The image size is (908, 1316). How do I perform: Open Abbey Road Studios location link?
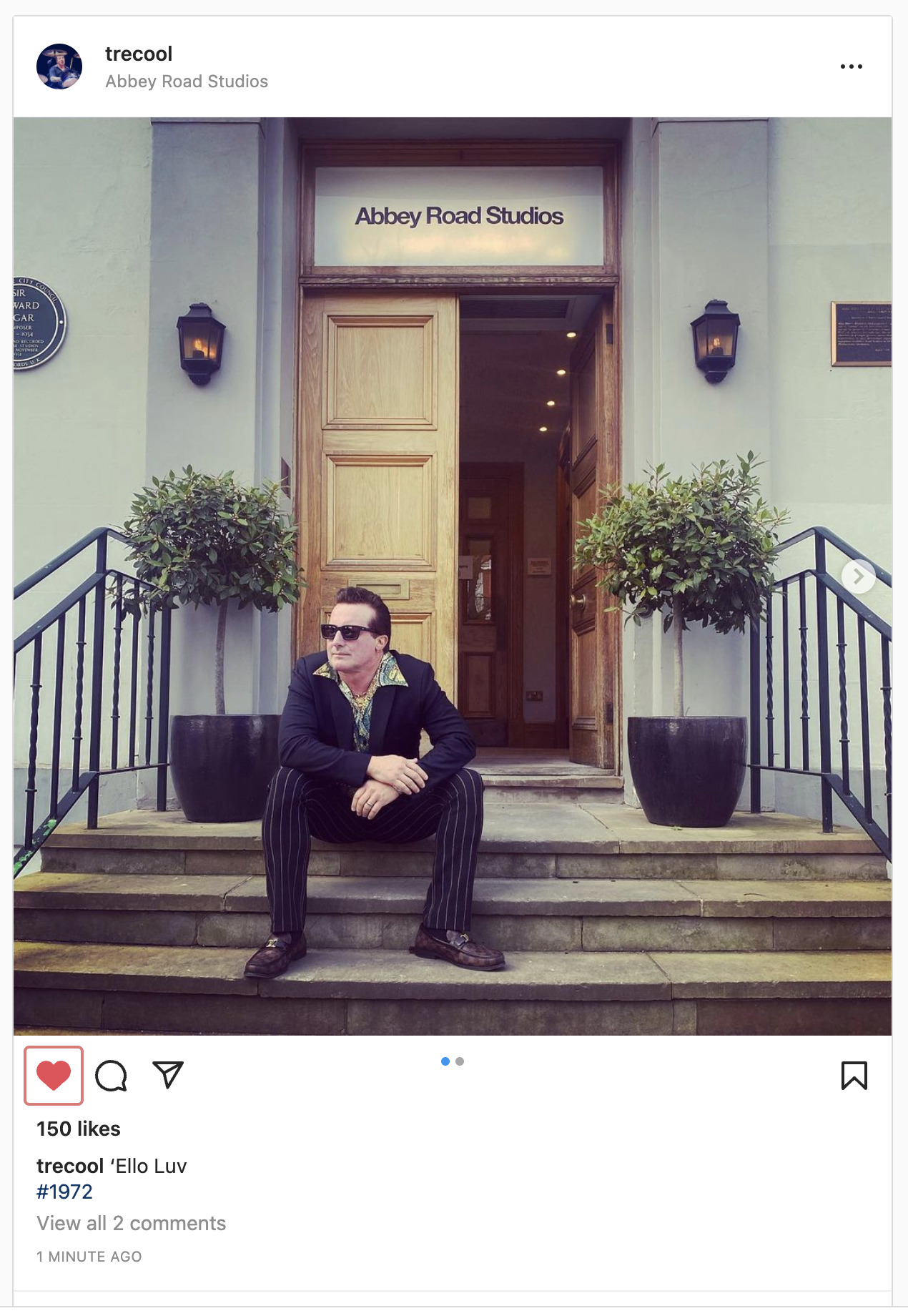tap(187, 82)
